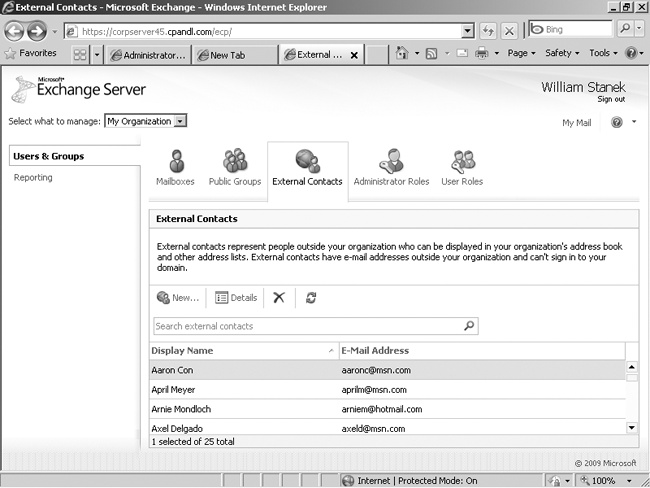Click the Bing search magnifier button
Screen dimensions: 650x488
(x=624, y=29)
